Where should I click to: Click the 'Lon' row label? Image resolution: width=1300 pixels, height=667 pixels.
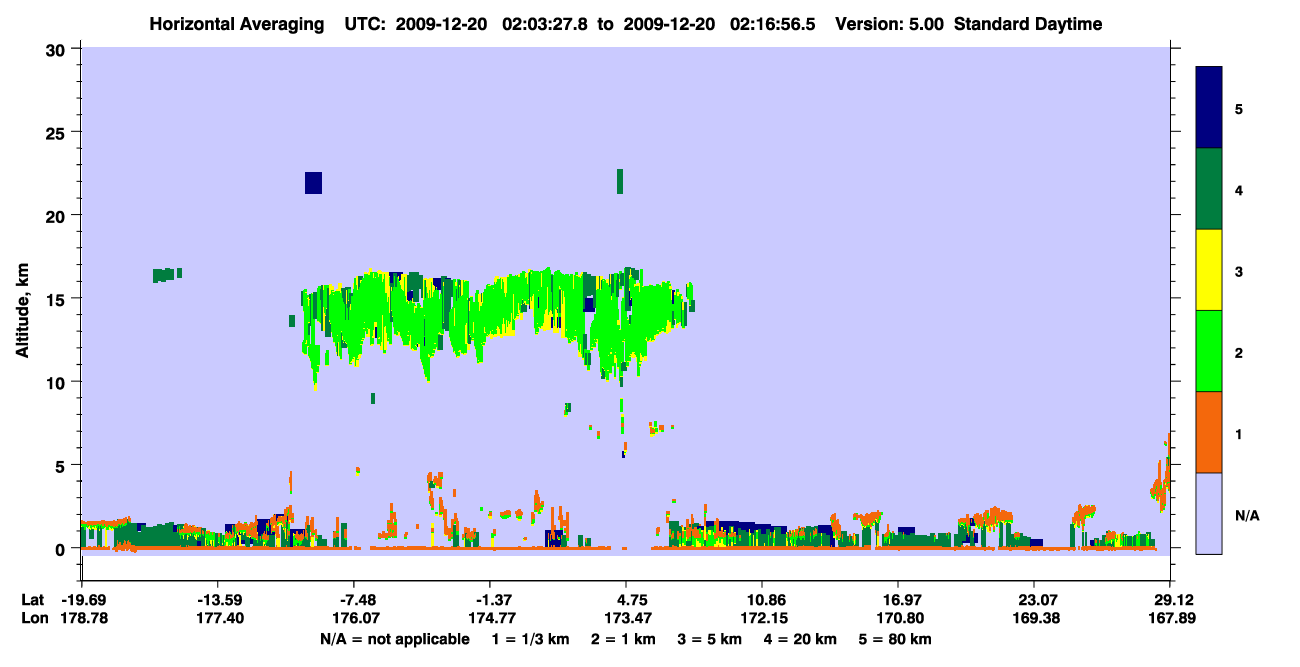(33, 618)
